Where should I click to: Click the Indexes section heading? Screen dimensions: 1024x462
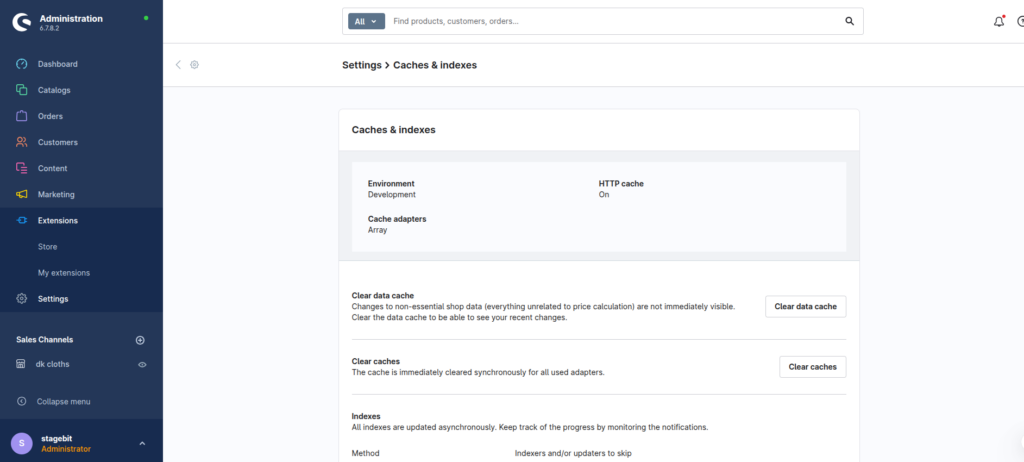click(366, 416)
